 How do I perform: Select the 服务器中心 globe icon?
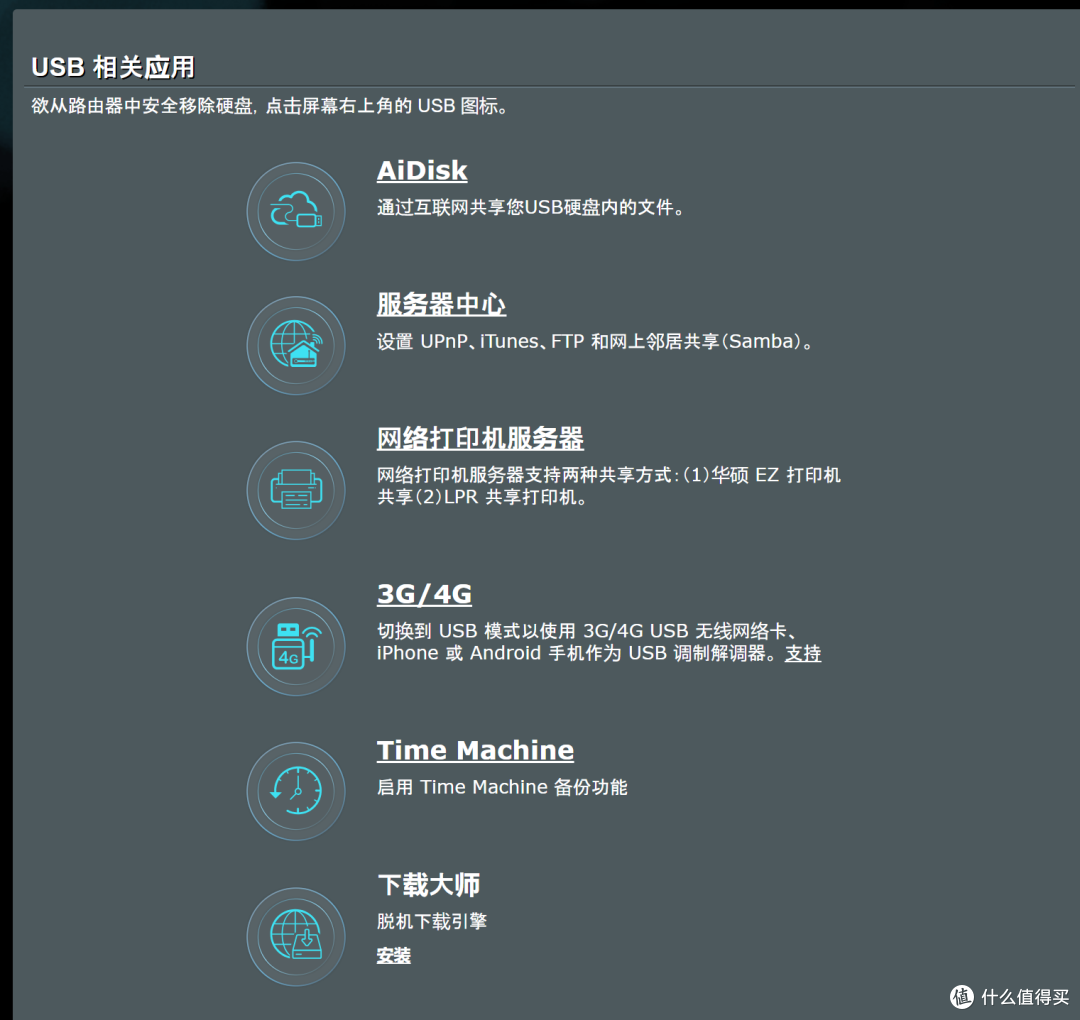pos(296,345)
